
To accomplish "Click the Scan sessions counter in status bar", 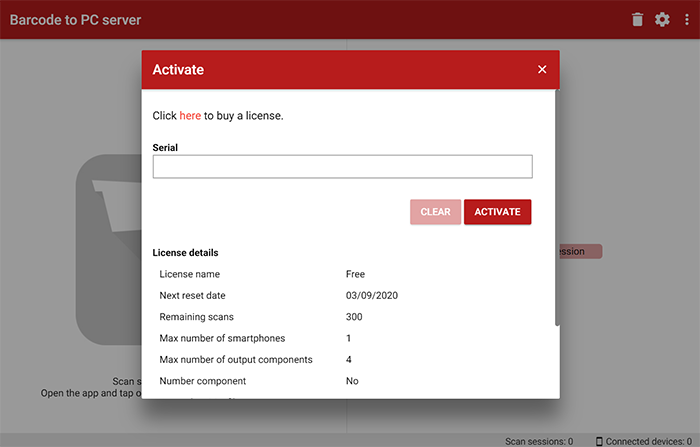I will tap(539, 441).
